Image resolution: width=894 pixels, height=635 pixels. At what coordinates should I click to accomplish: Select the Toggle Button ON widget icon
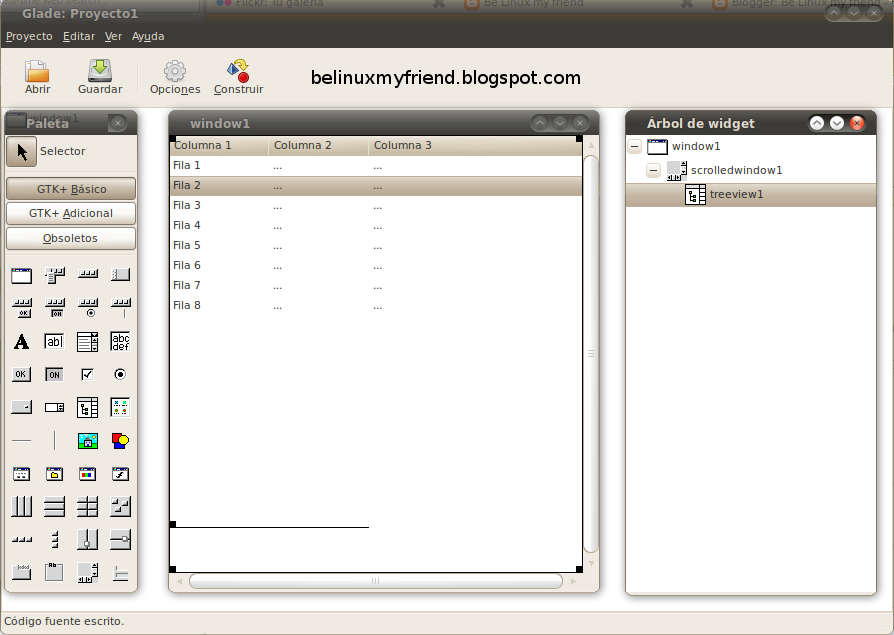(54, 374)
